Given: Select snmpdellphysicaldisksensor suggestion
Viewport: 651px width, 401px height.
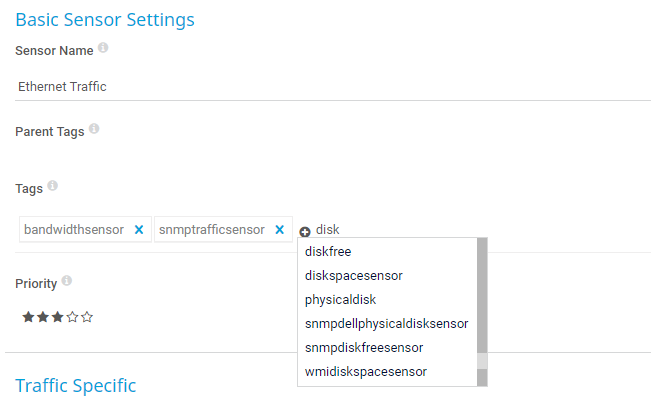Looking at the screenshot, I should click(x=386, y=323).
